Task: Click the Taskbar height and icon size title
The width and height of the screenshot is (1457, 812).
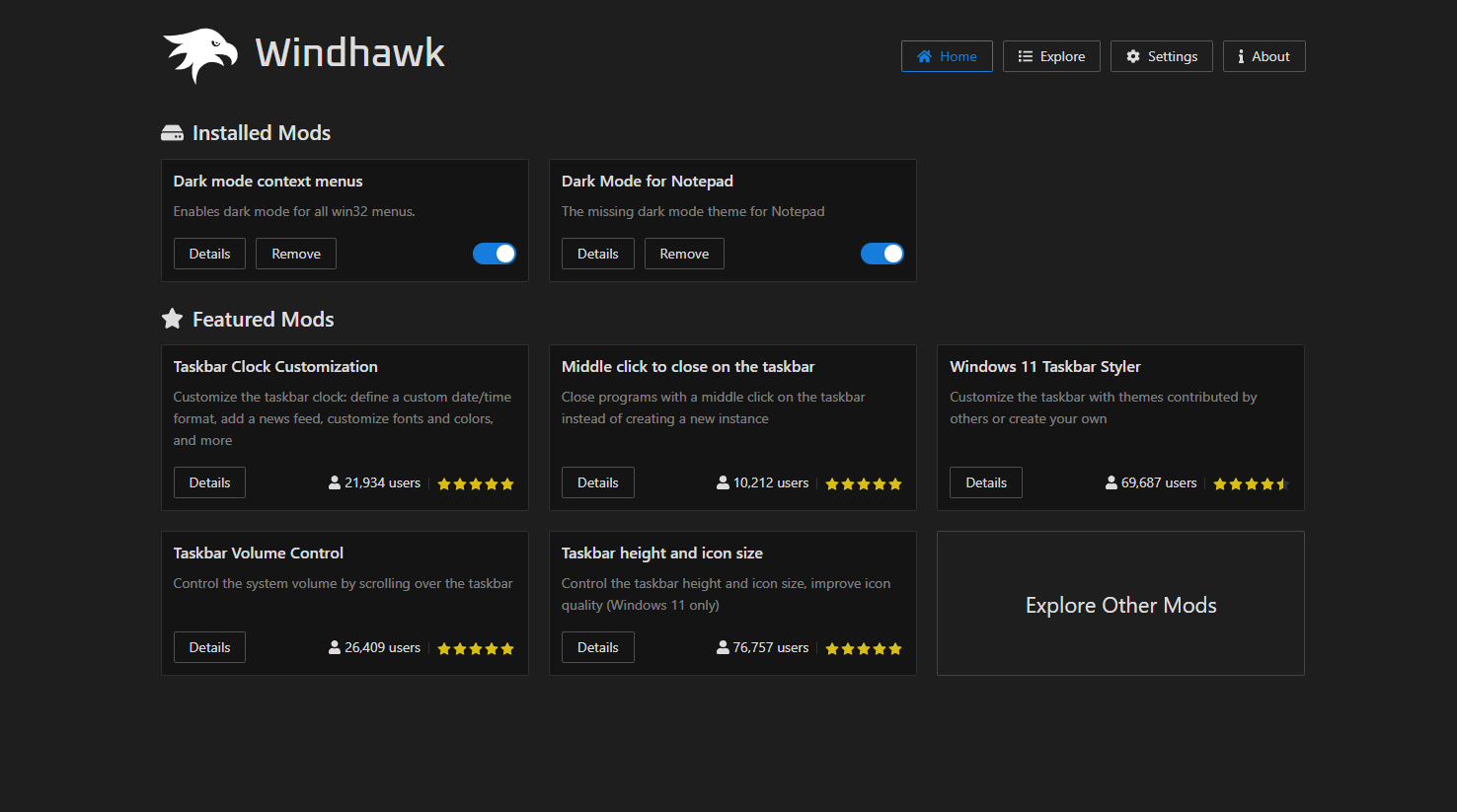Action: [x=662, y=554]
